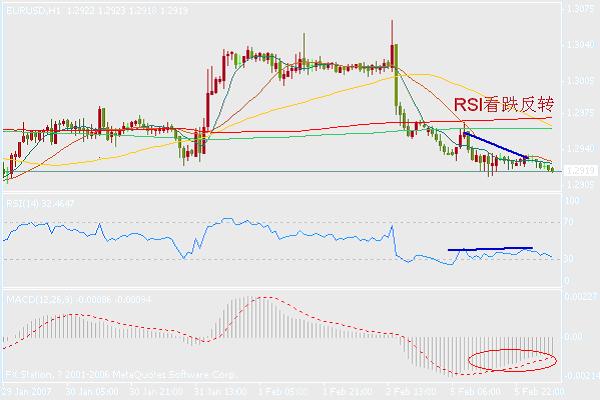Image resolution: width=600 pixels, height=400 pixels.
Task: Select the blue descending trendline on price chart
Action: [496, 145]
